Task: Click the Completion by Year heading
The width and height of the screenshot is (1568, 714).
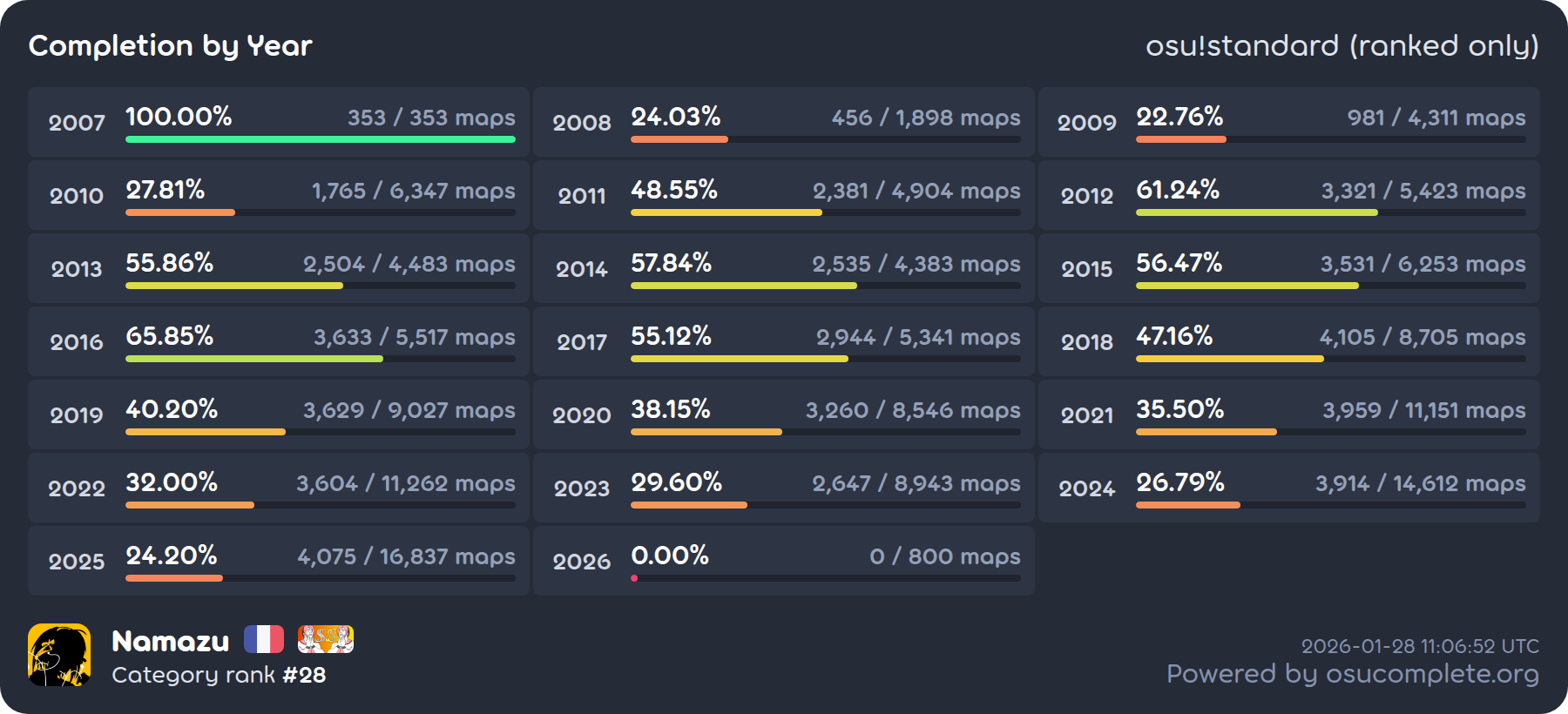Action: click(x=171, y=45)
